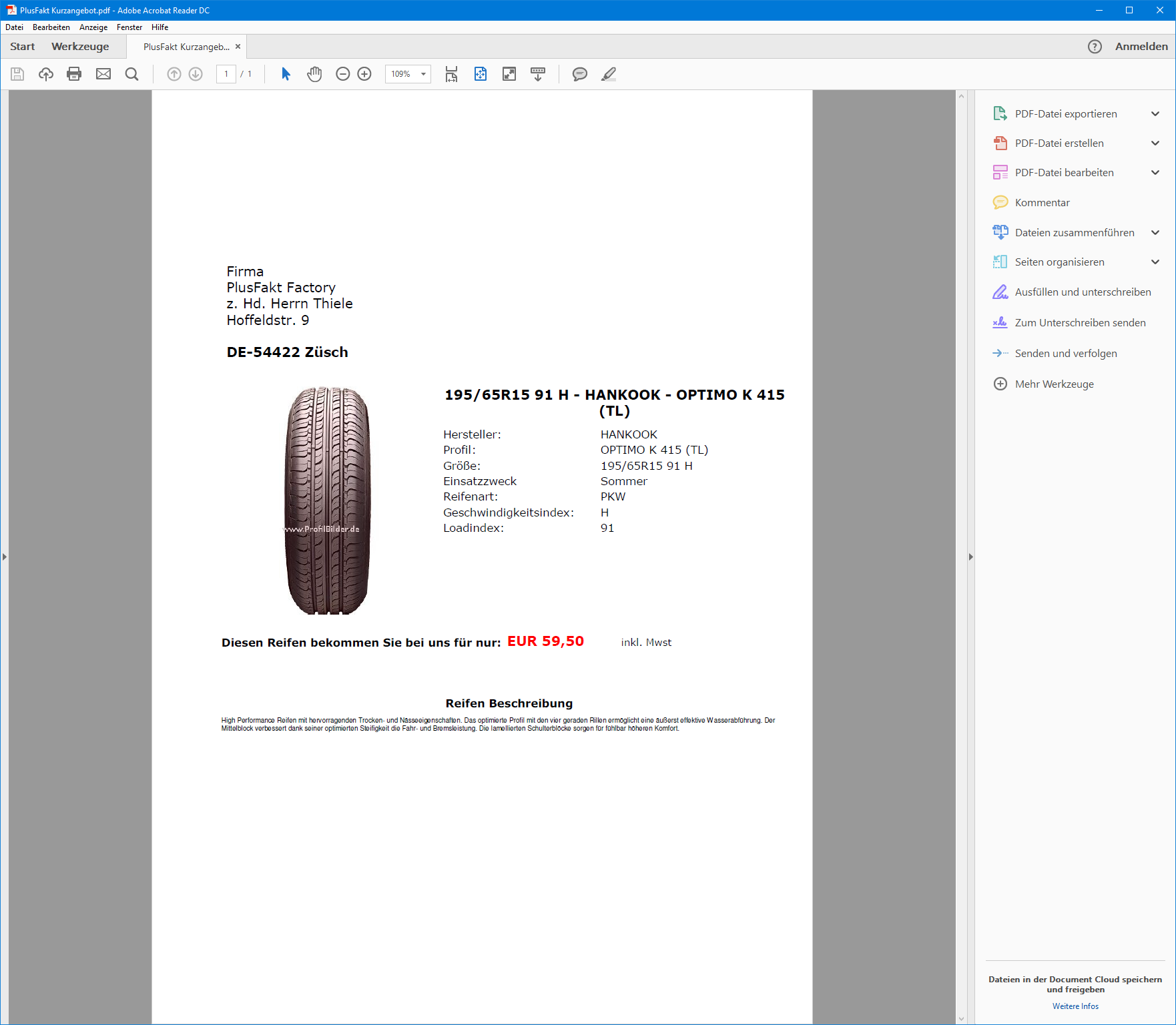Expand the Seiten organisieren chevron

click(x=1155, y=262)
